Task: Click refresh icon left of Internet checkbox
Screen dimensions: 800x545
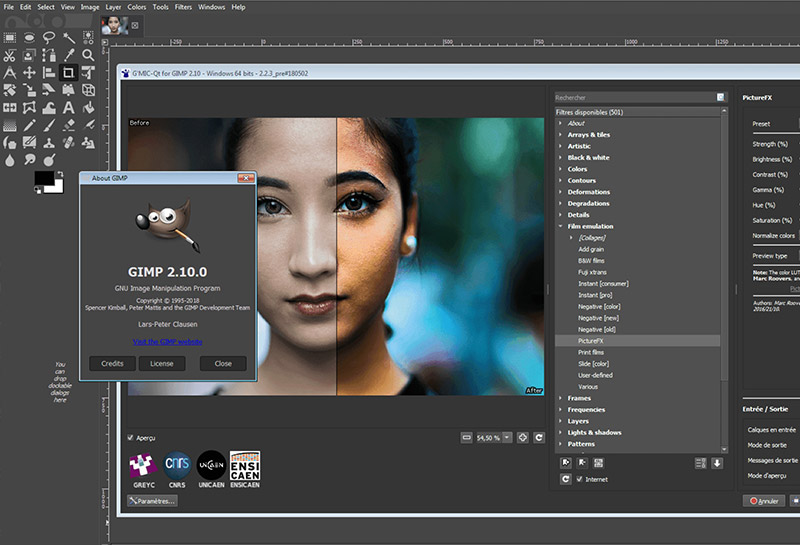Action: click(565, 479)
